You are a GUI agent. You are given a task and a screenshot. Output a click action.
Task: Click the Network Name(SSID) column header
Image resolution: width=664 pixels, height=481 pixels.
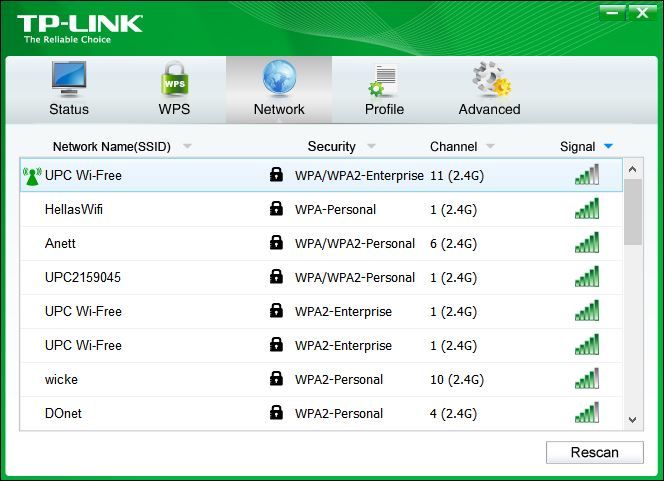(112, 147)
